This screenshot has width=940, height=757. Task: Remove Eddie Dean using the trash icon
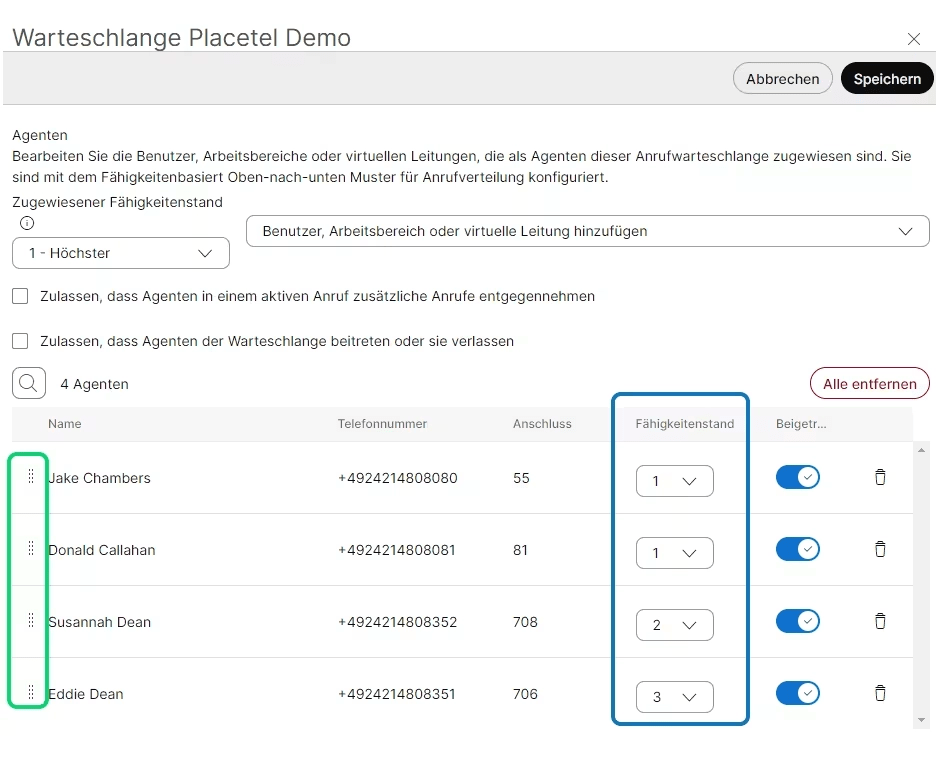880,693
